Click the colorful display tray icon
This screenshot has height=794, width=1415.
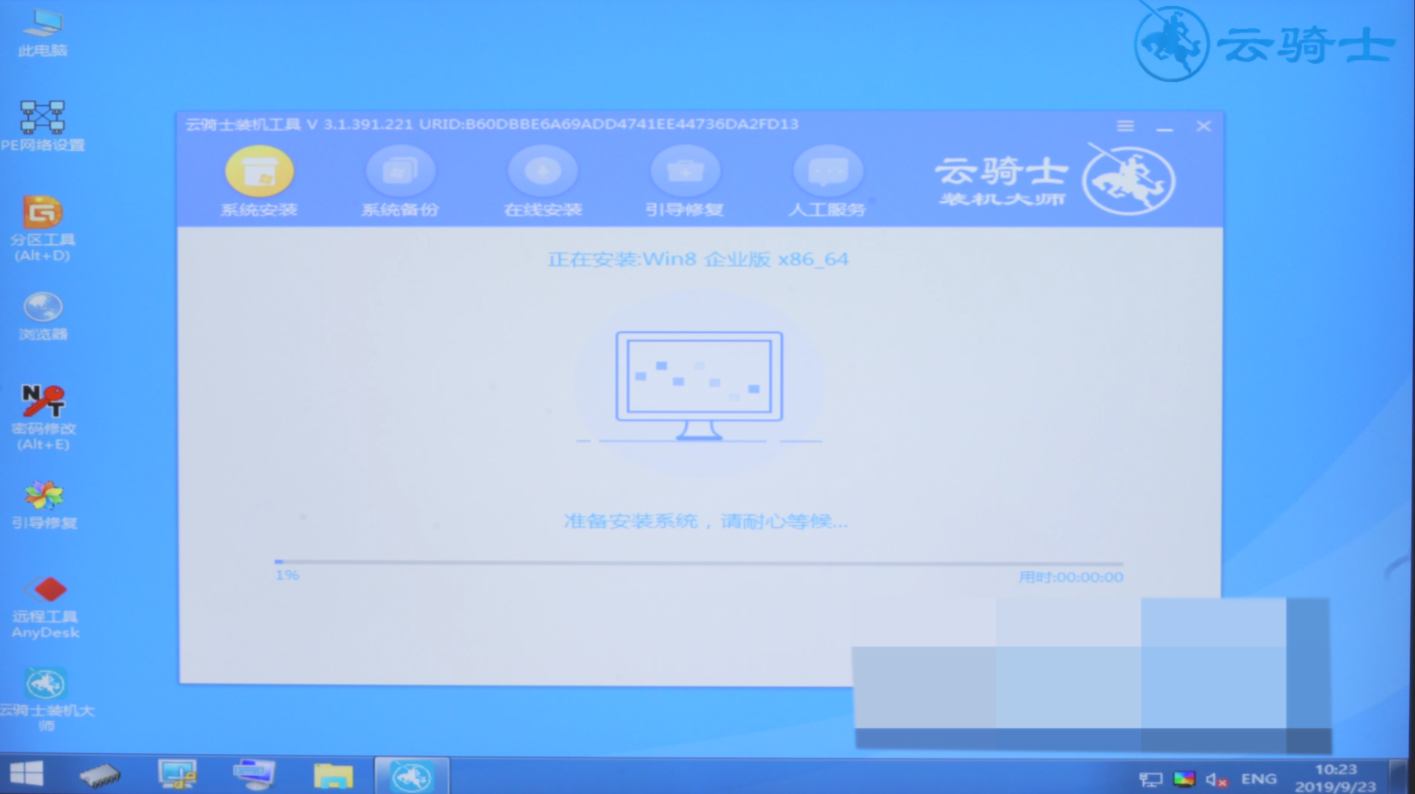(1184, 779)
